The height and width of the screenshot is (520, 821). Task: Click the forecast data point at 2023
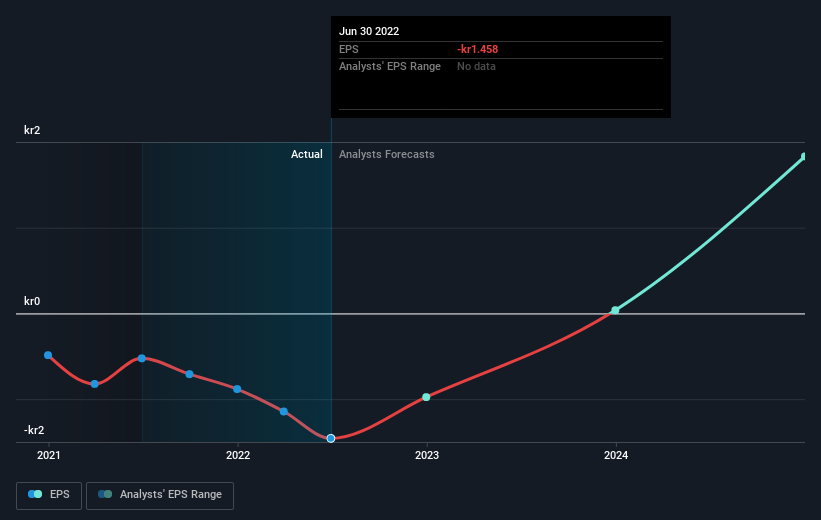tap(426, 397)
